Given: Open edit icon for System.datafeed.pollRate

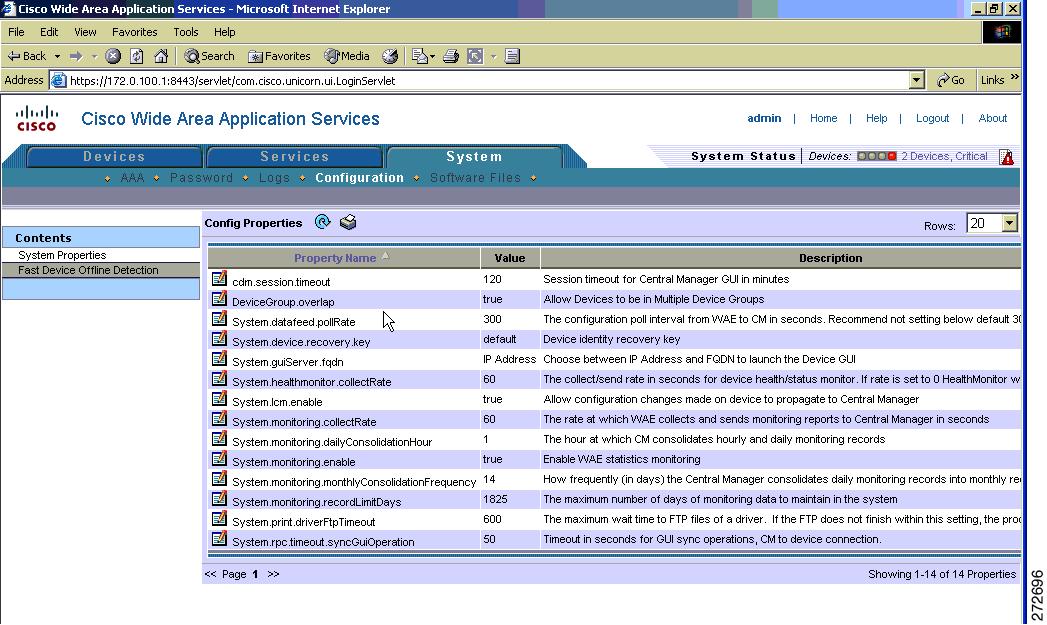Looking at the screenshot, I should pos(219,319).
